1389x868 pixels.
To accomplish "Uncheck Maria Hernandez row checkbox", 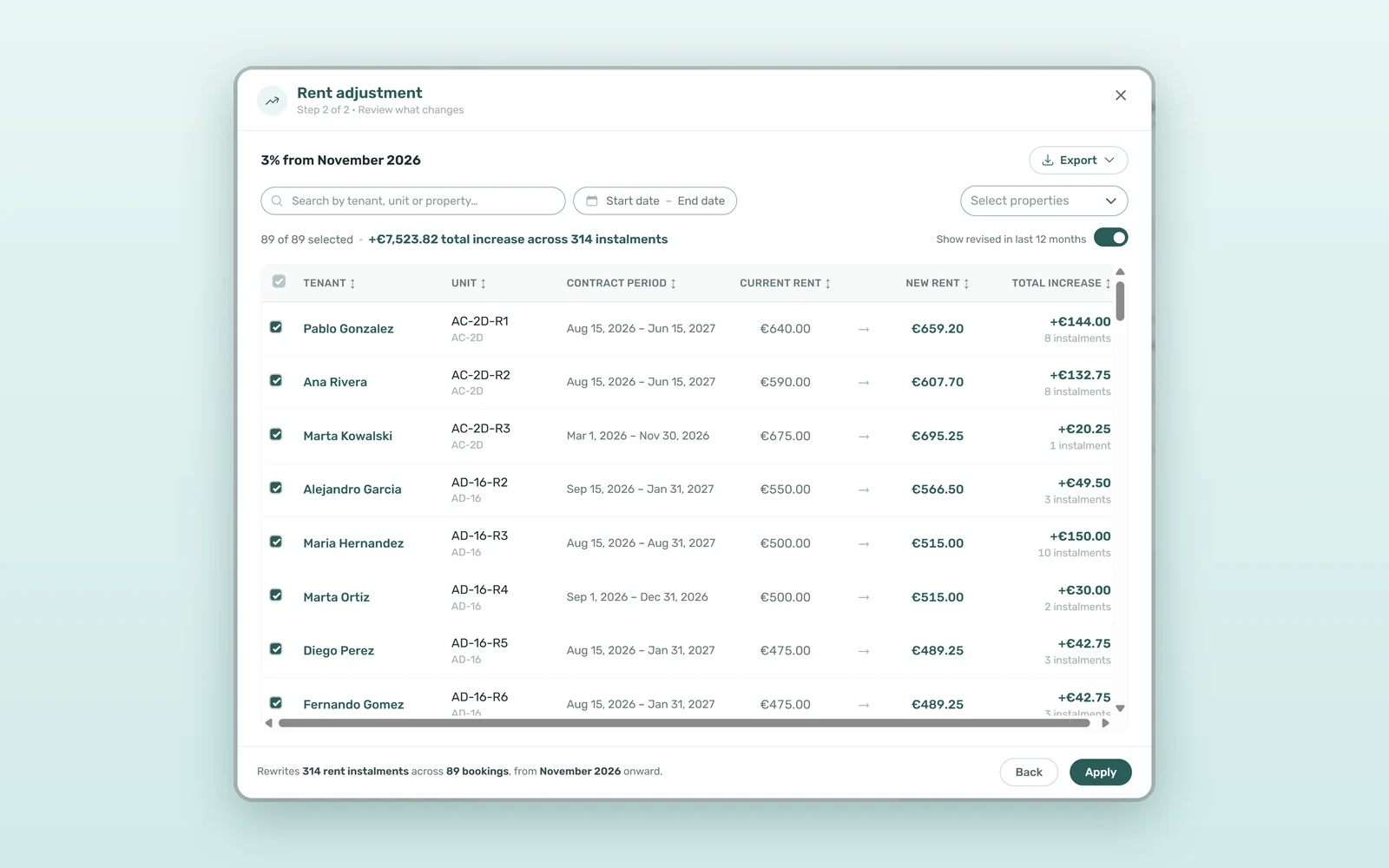I will click(276, 542).
